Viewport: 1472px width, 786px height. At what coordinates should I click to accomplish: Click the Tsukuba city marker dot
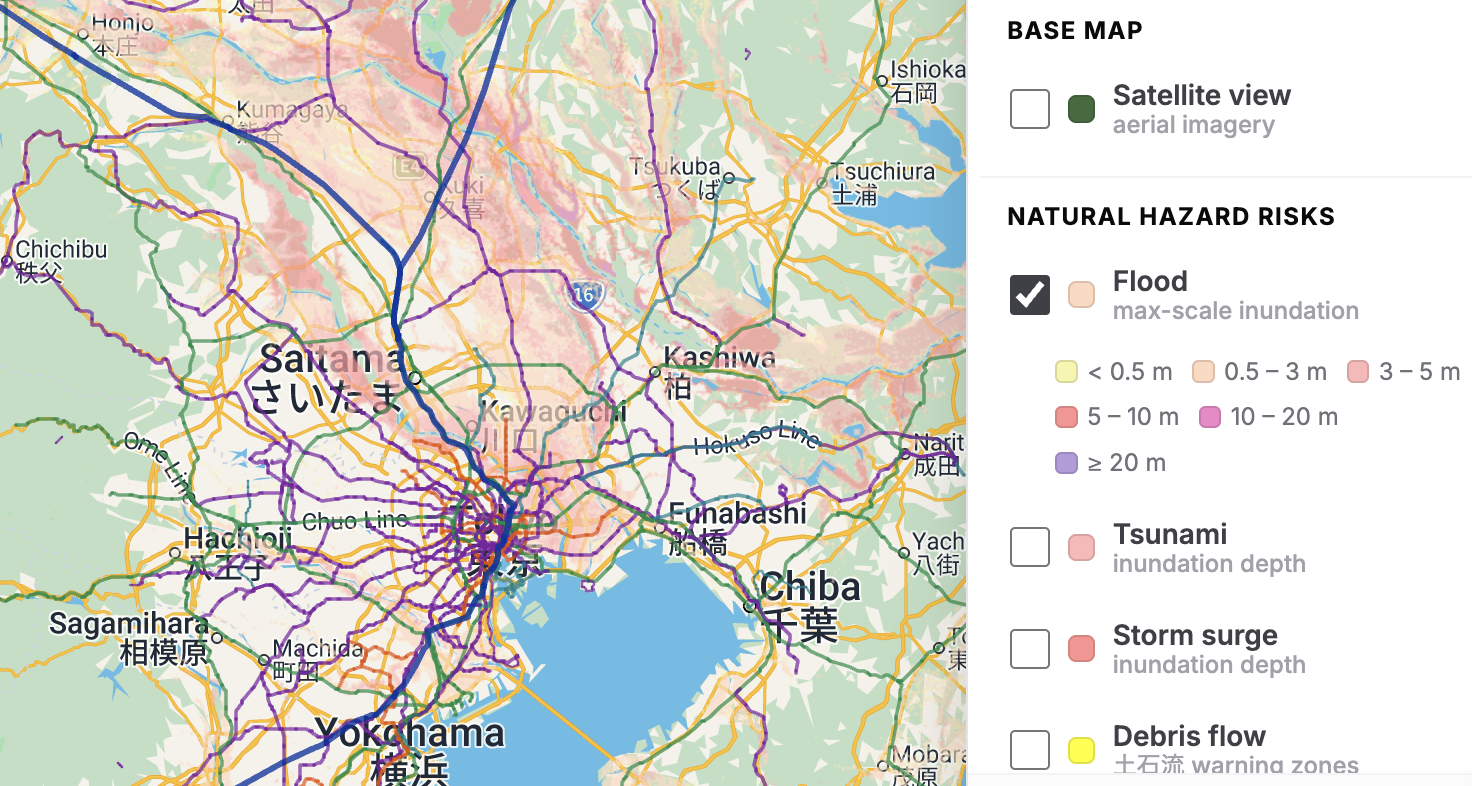click(x=729, y=178)
